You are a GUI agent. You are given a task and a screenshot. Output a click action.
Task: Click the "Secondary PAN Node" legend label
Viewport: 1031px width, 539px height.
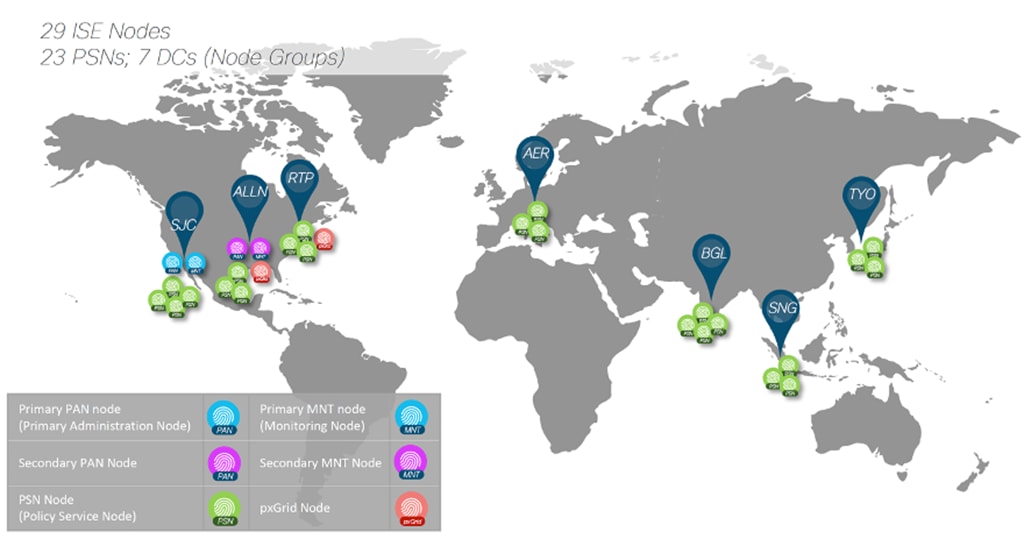78,463
